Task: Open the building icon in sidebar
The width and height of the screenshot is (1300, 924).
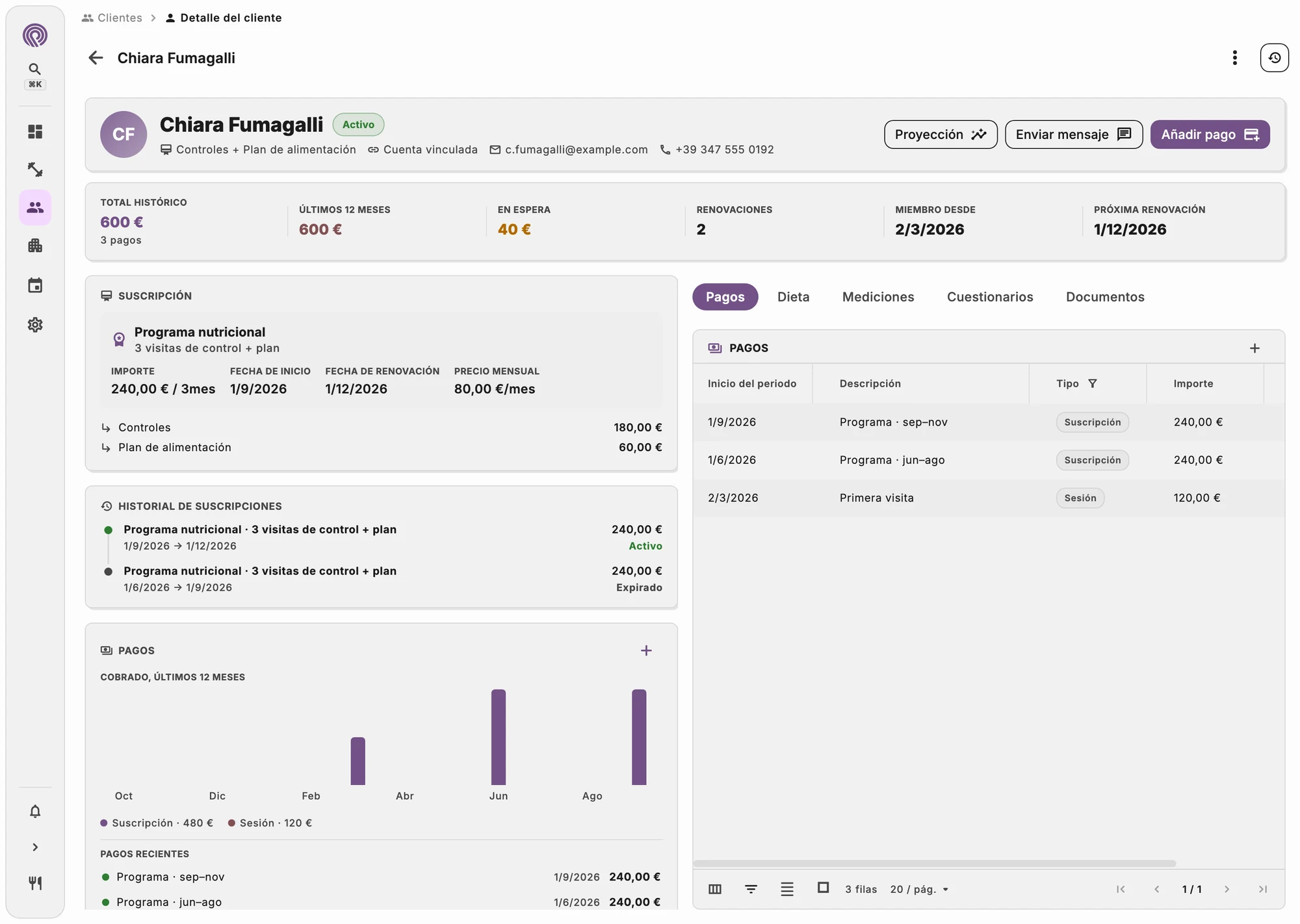Action: [x=35, y=246]
